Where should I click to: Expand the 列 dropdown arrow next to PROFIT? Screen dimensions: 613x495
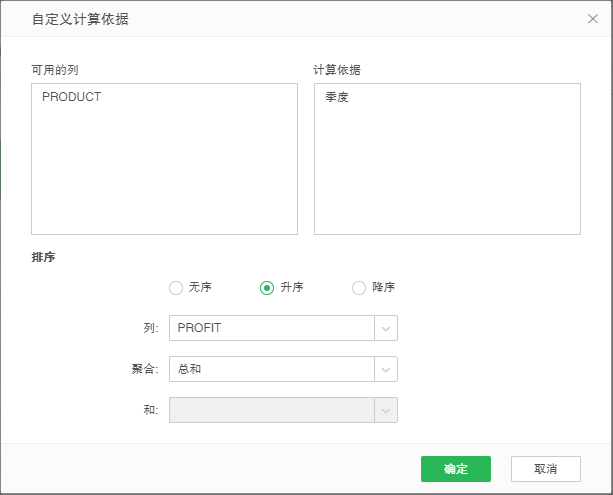point(386,328)
